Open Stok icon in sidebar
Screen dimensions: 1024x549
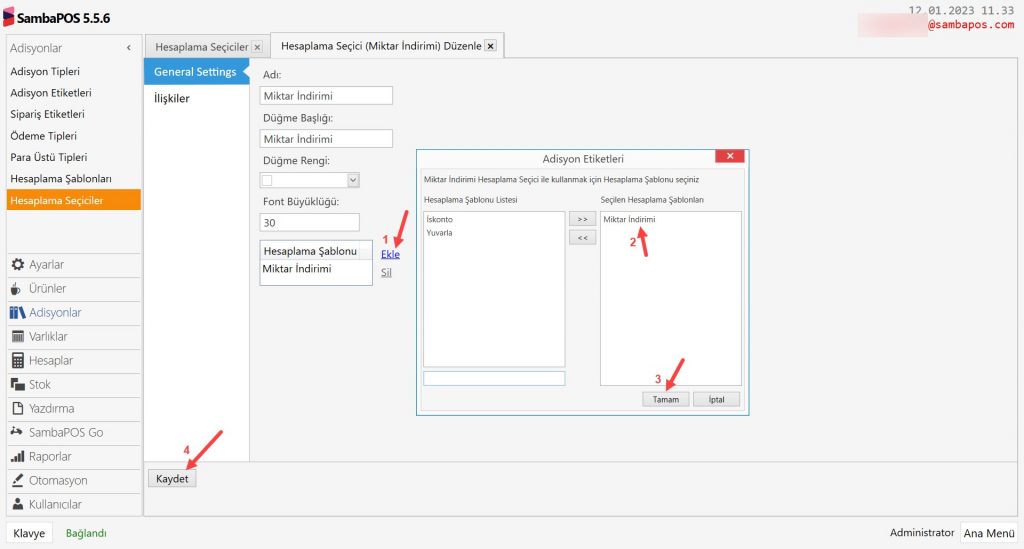[x=18, y=384]
